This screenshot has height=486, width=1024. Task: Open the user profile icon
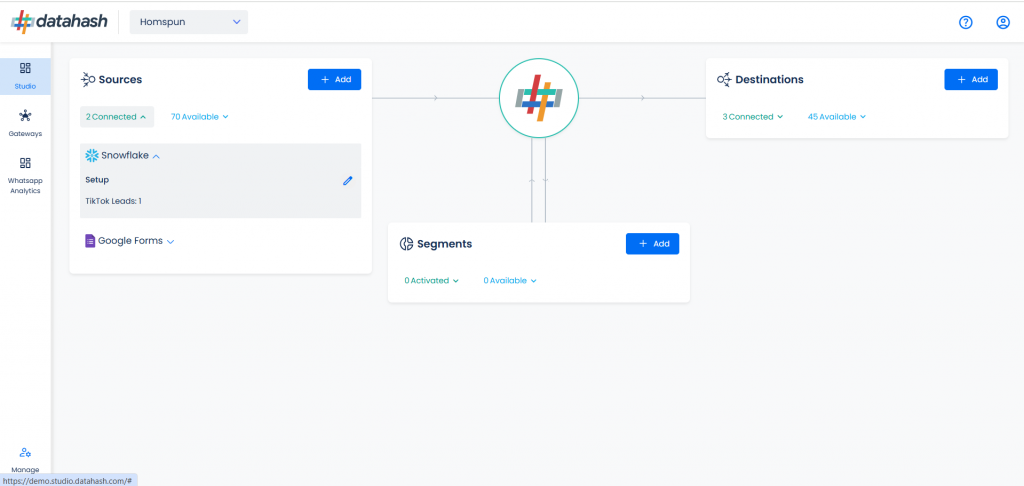pyautogui.click(x=1002, y=22)
